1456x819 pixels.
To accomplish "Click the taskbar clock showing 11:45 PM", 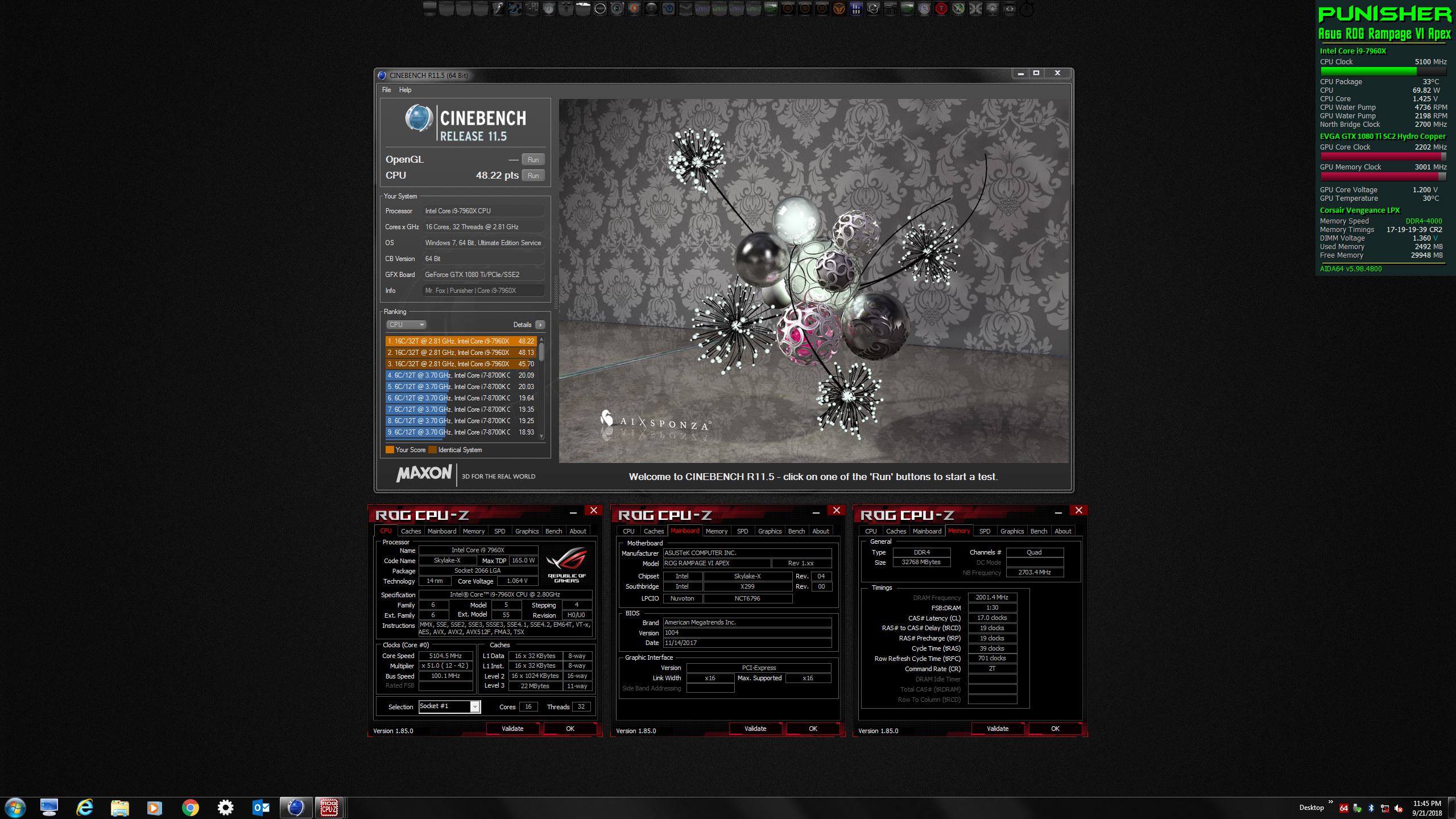I will [1427, 804].
